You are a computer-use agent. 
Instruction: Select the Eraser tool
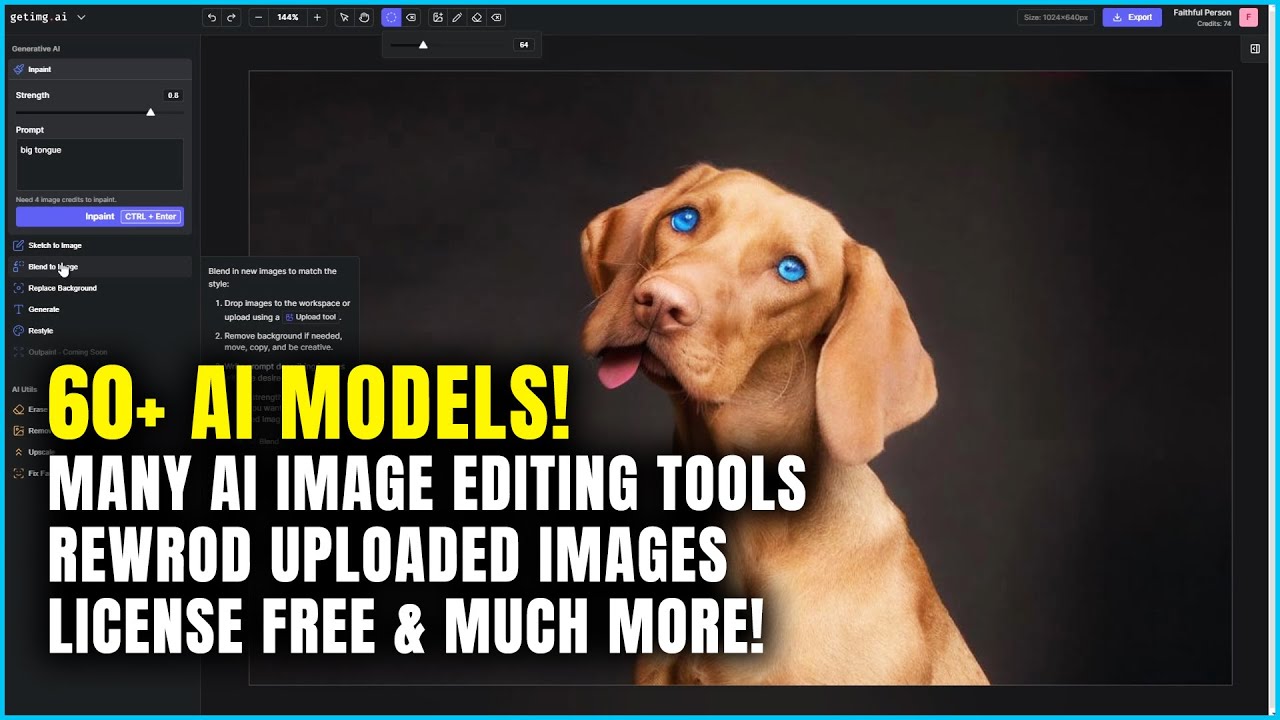pos(477,16)
